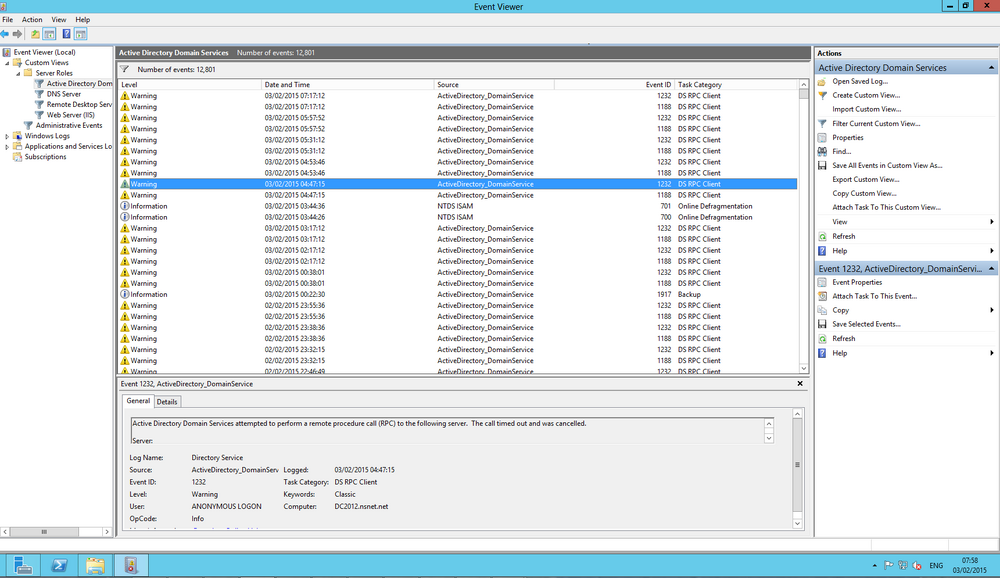
Task: Click the Attach Task To This Event icon
Action: [822, 296]
